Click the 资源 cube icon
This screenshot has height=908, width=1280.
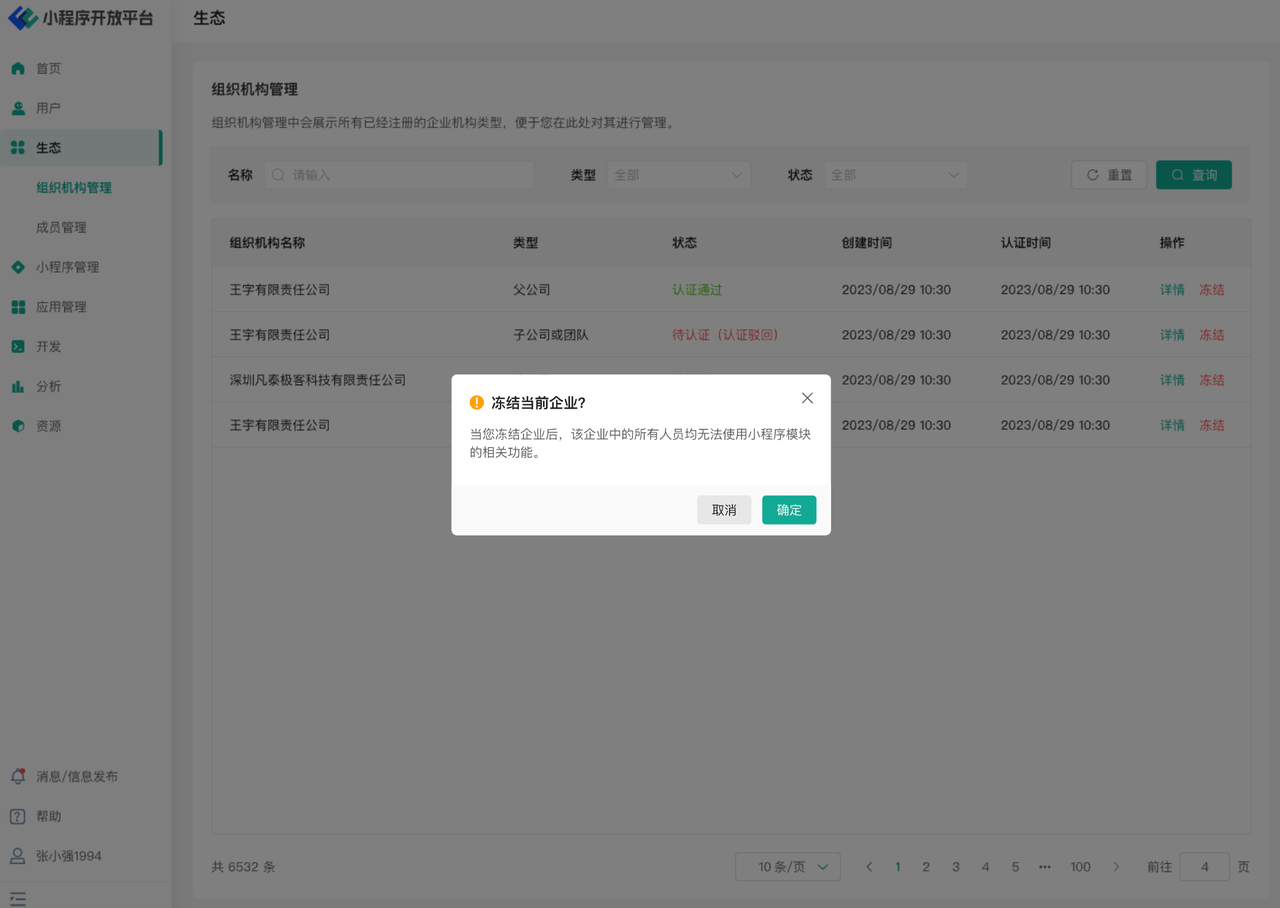(x=18, y=426)
